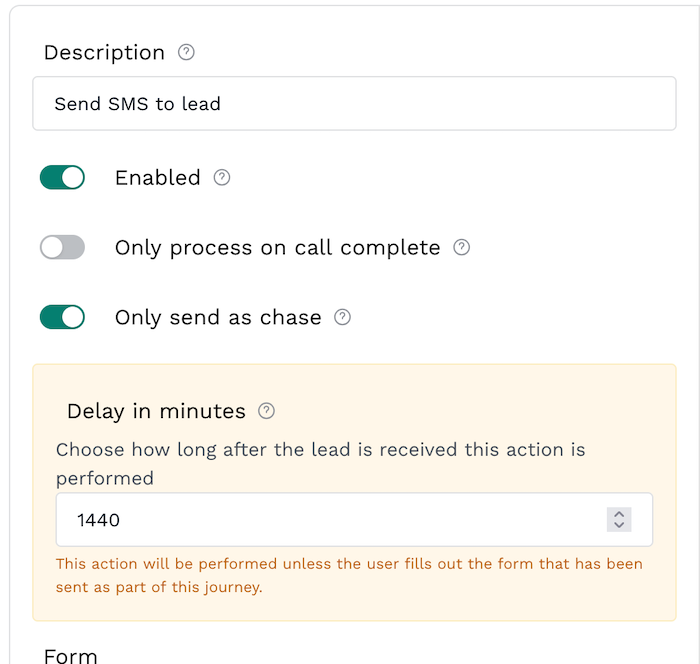Switch off the Only send as chase toggle
This screenshot has width=700, height=664.
tap(62, 318)
